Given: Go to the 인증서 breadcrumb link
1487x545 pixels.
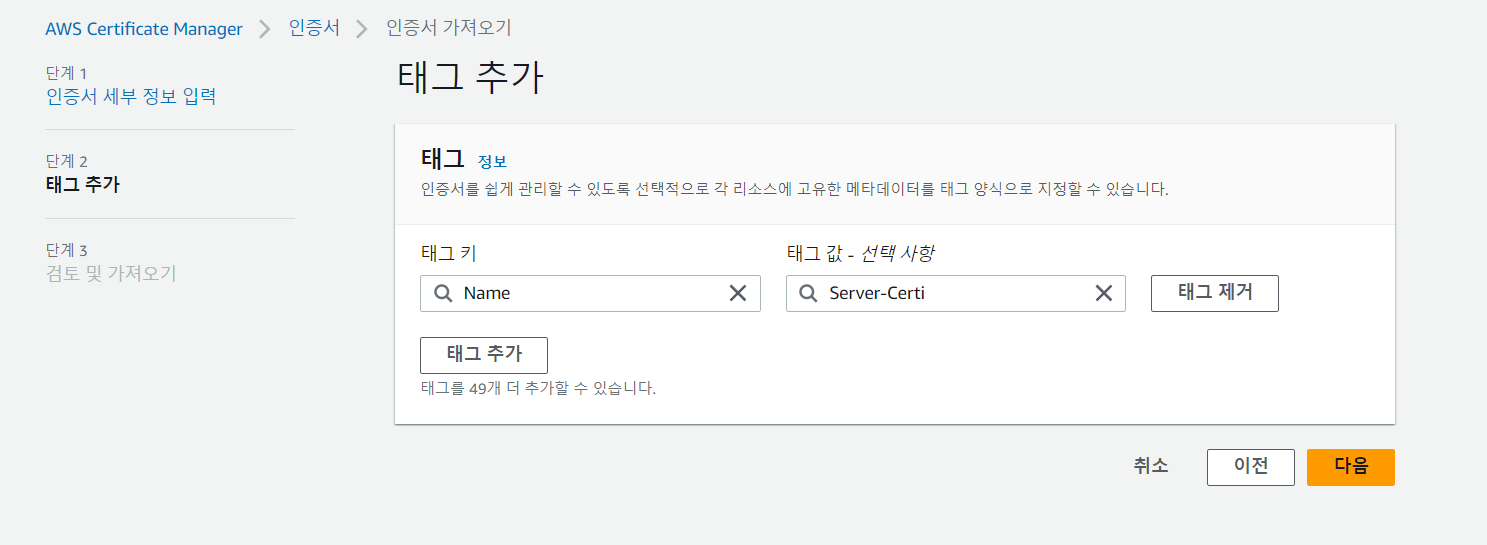Looking at the screenshot, I should point(314,28).
